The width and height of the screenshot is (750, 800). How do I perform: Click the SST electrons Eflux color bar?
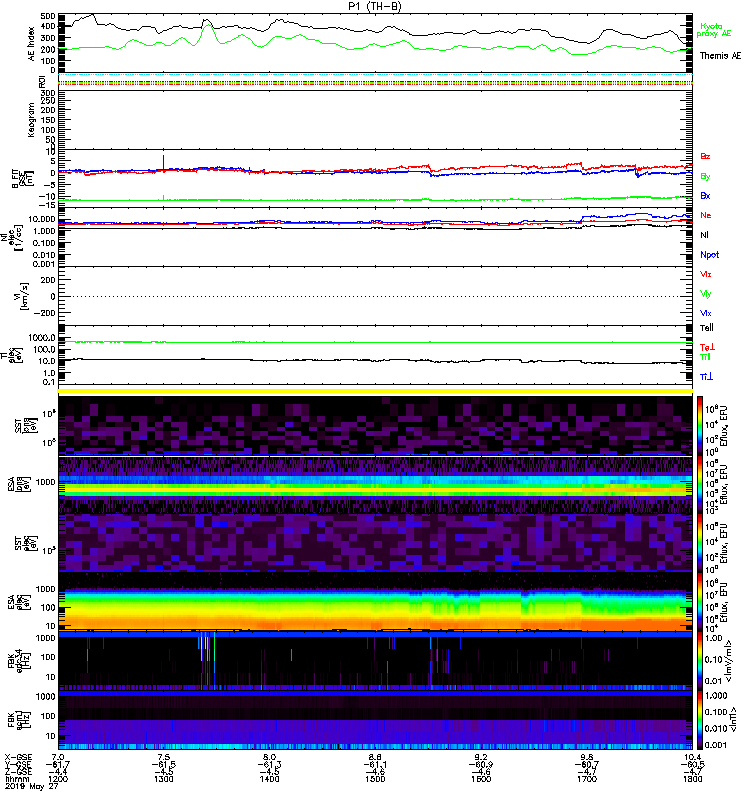pyautogui.click(x=700, y=543)
